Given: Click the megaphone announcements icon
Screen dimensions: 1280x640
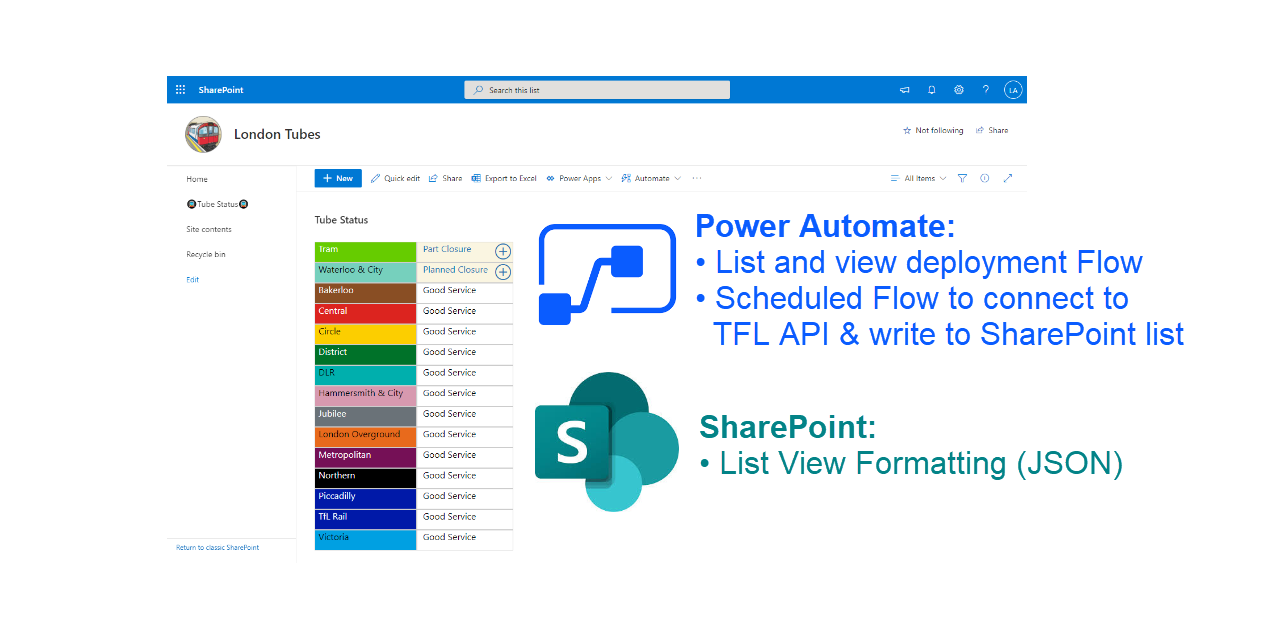Looking at the screenshot, I should pyautogui.click(x=904, y=90).
